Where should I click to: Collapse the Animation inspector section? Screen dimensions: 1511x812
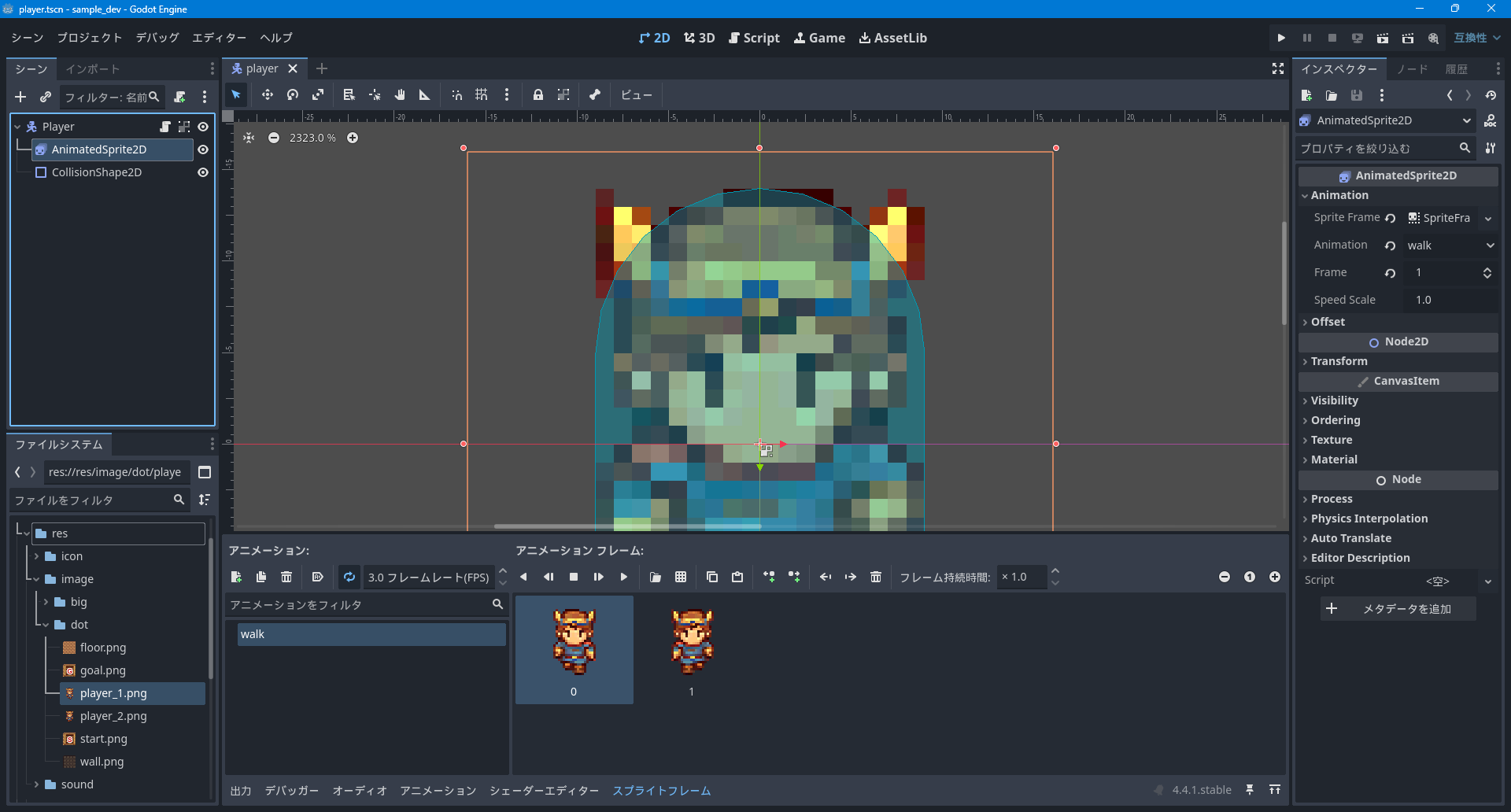tap(1338, 195)
